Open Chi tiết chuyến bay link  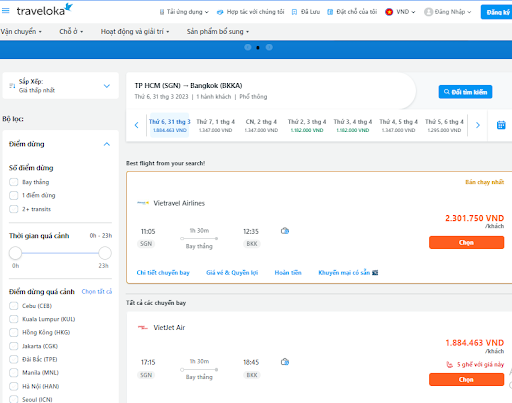163,273
